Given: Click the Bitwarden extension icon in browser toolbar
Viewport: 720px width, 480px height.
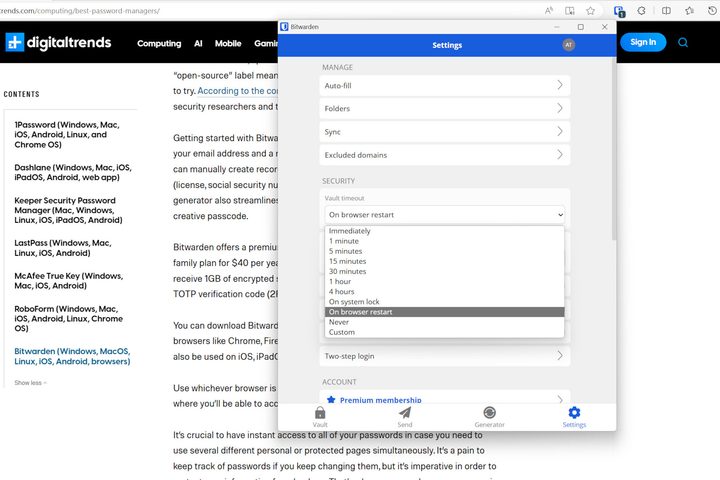Looking at the screenshot, I should (619, 11).
